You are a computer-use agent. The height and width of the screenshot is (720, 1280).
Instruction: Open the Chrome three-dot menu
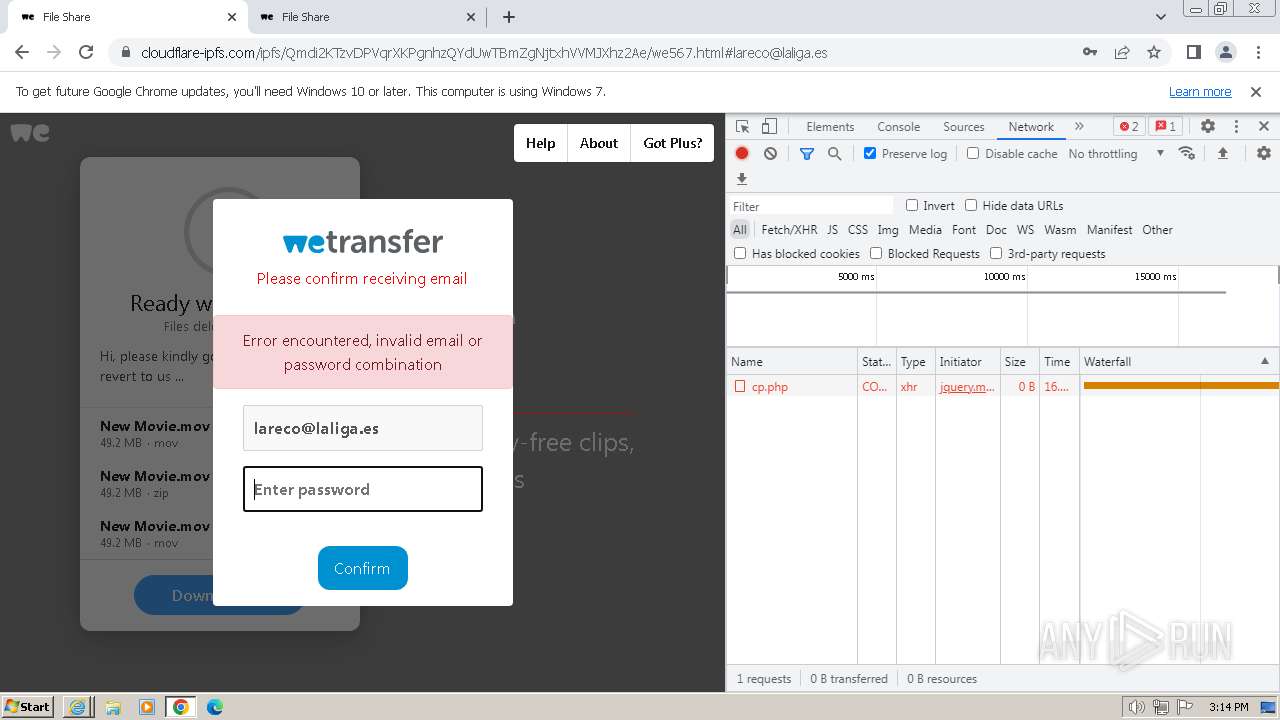[x=1257, y=52]
